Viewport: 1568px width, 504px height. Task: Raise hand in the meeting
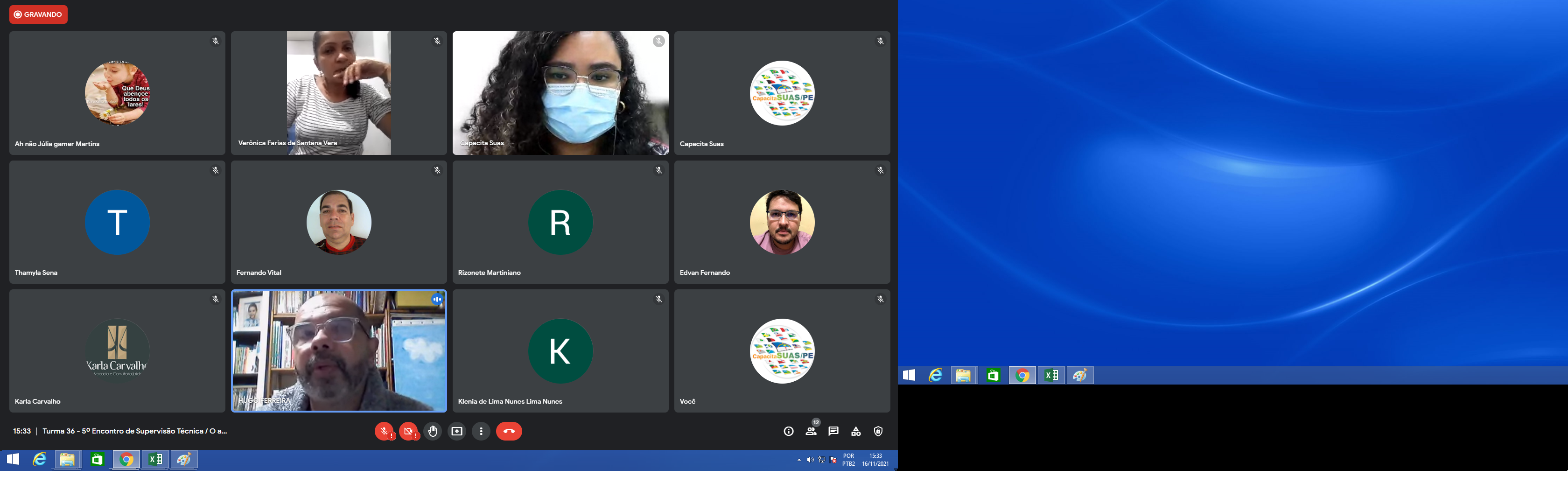pyautogui.click(x=433, y=432)
